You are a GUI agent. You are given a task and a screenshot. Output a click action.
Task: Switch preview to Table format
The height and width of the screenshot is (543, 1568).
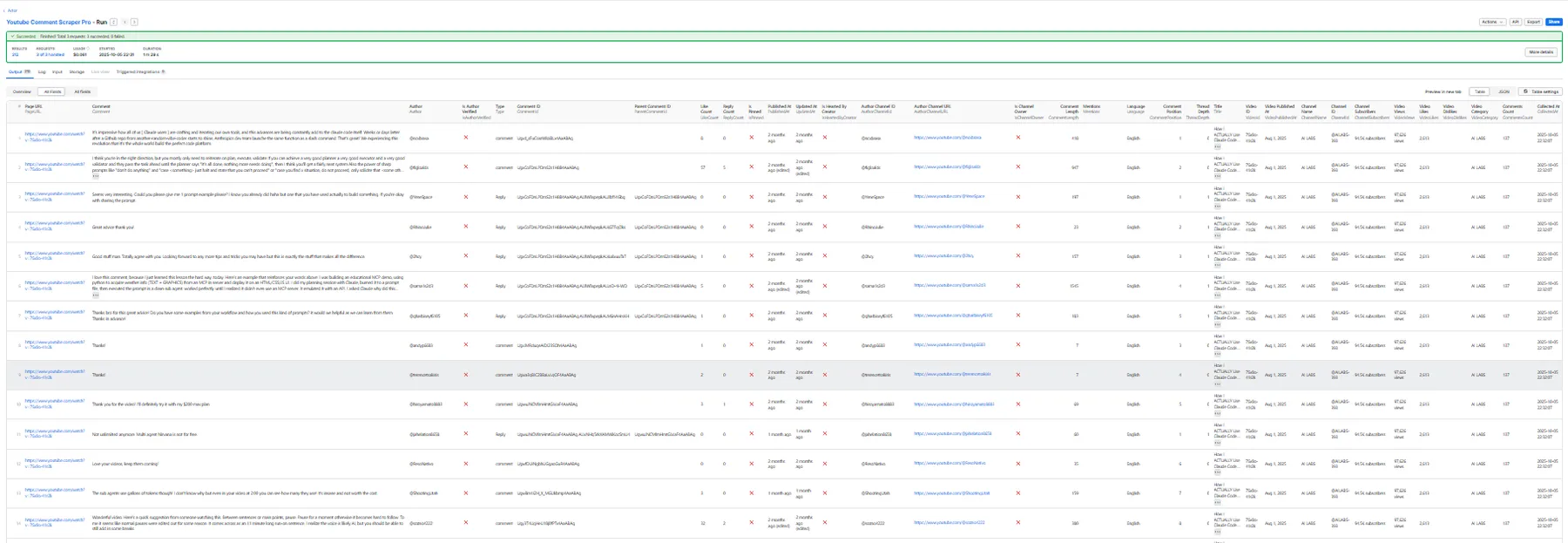click(x=1479, y=92)
